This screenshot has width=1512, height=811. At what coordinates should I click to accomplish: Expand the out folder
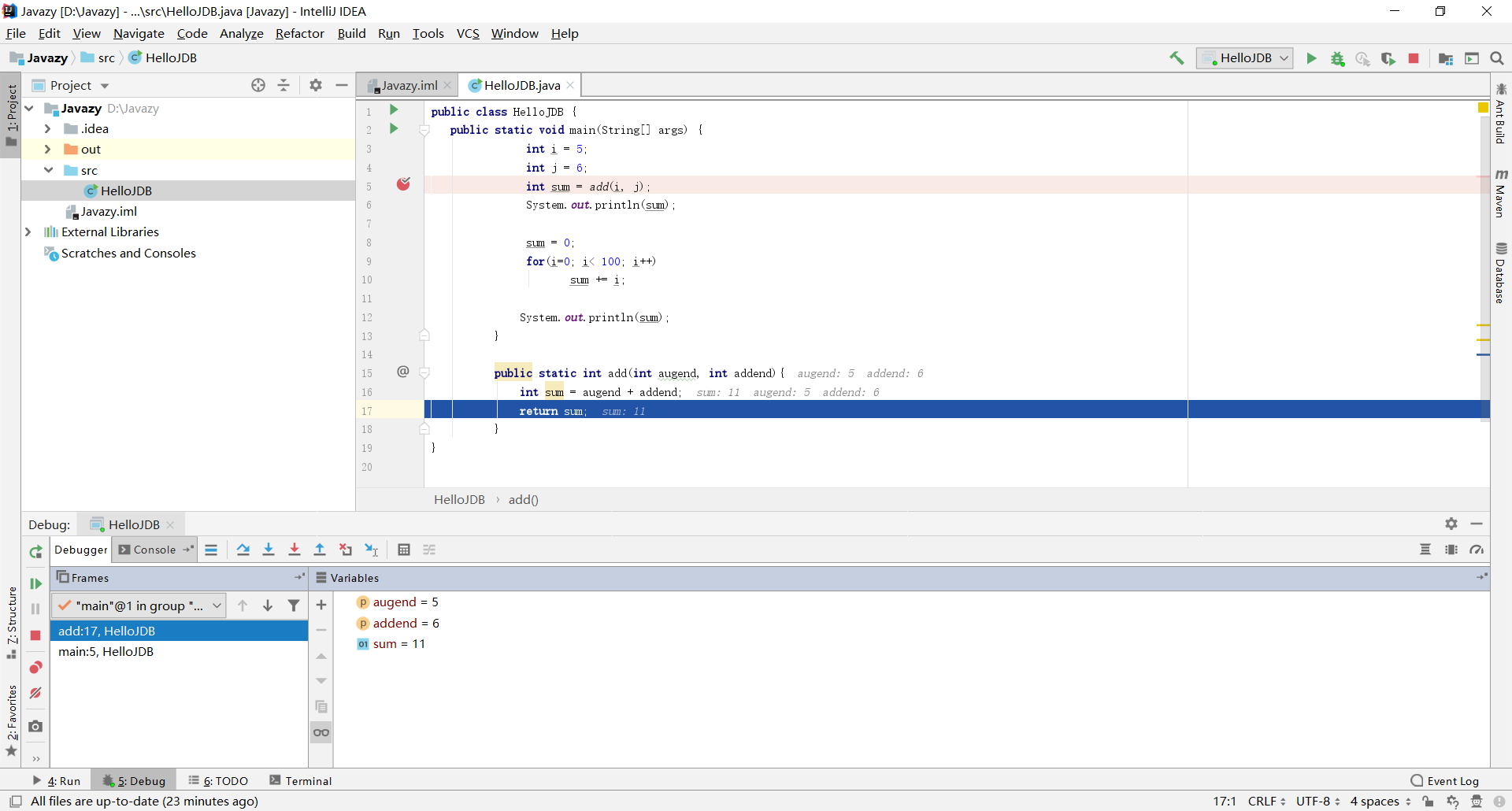coord(47,149)
